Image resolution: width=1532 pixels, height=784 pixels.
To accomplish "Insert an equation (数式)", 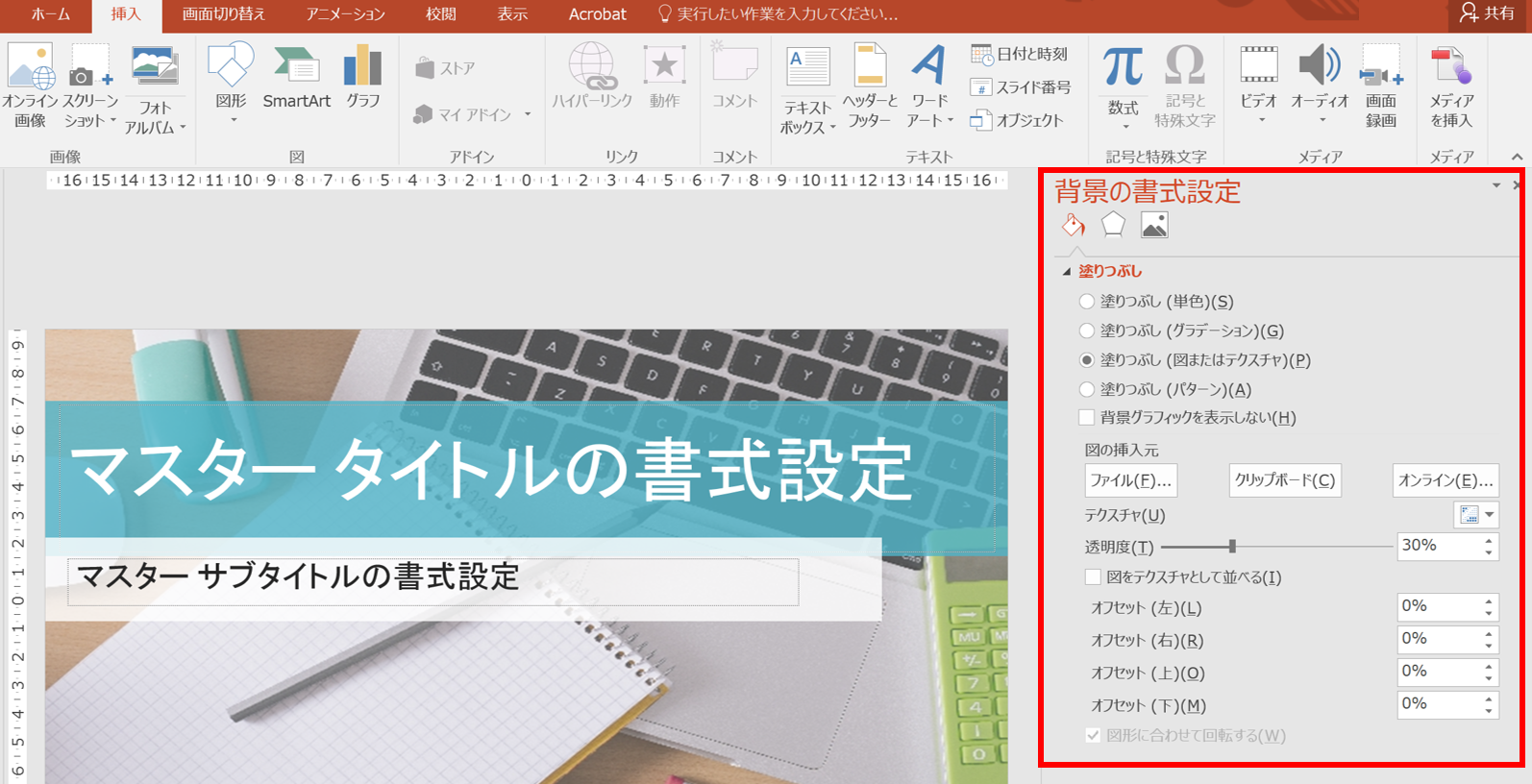I will click(1123, 86).
